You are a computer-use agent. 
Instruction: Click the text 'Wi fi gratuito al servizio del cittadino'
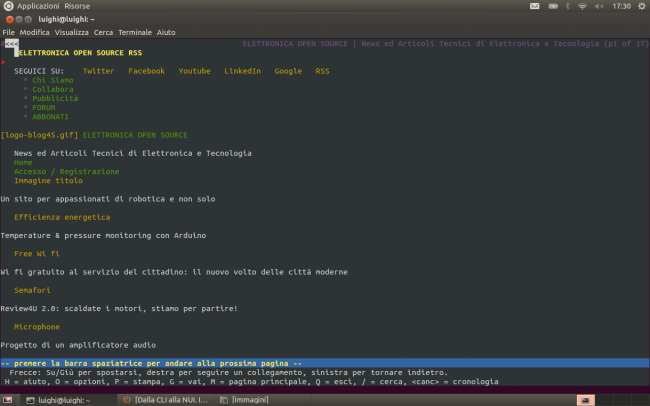(94, 272)
